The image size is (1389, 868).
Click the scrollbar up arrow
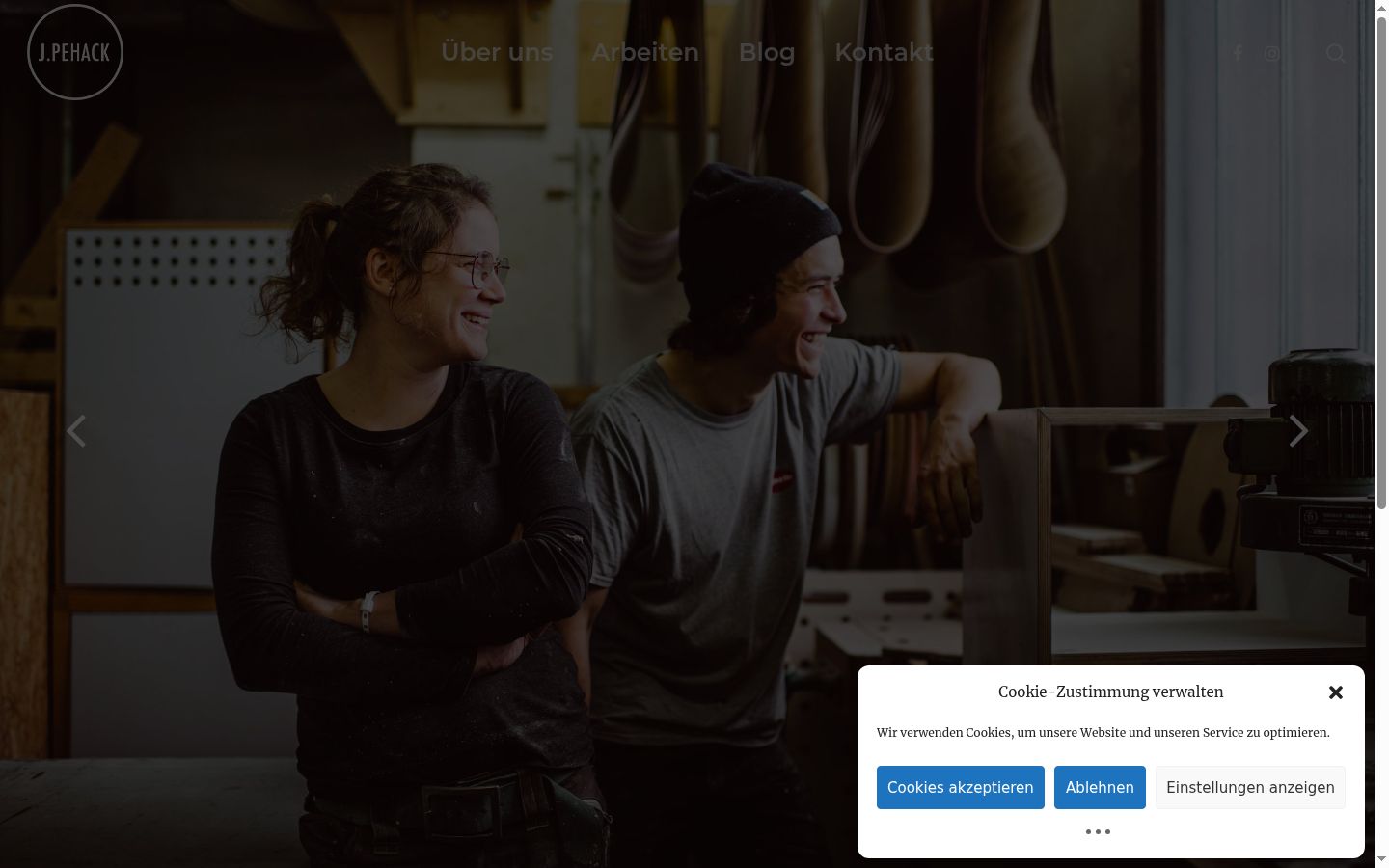pyautogui.click(x=1381, y=8)
